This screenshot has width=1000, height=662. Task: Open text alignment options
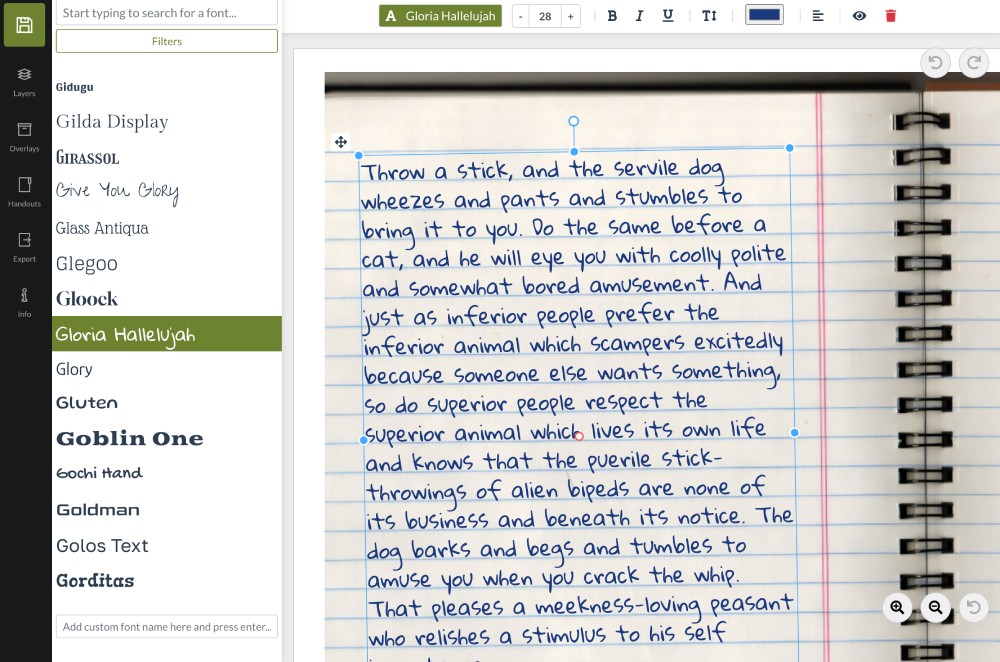(x=818, y=16)
